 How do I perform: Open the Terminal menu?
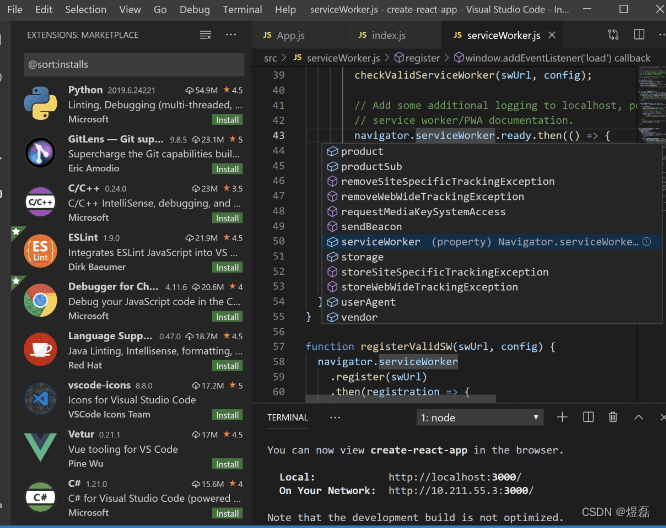tap(242, 9)
